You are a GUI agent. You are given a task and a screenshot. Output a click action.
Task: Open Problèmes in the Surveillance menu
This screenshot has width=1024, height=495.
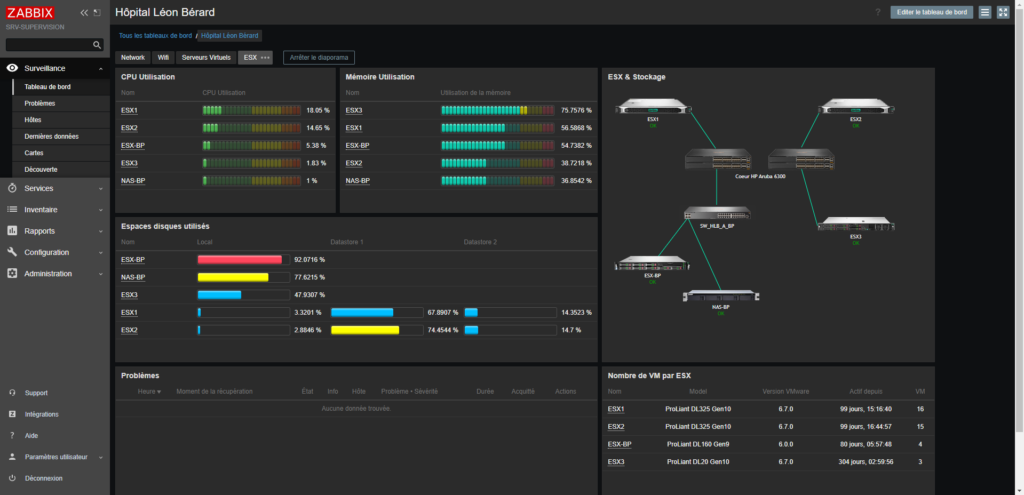pyautogui.click(x=40, y=103)
